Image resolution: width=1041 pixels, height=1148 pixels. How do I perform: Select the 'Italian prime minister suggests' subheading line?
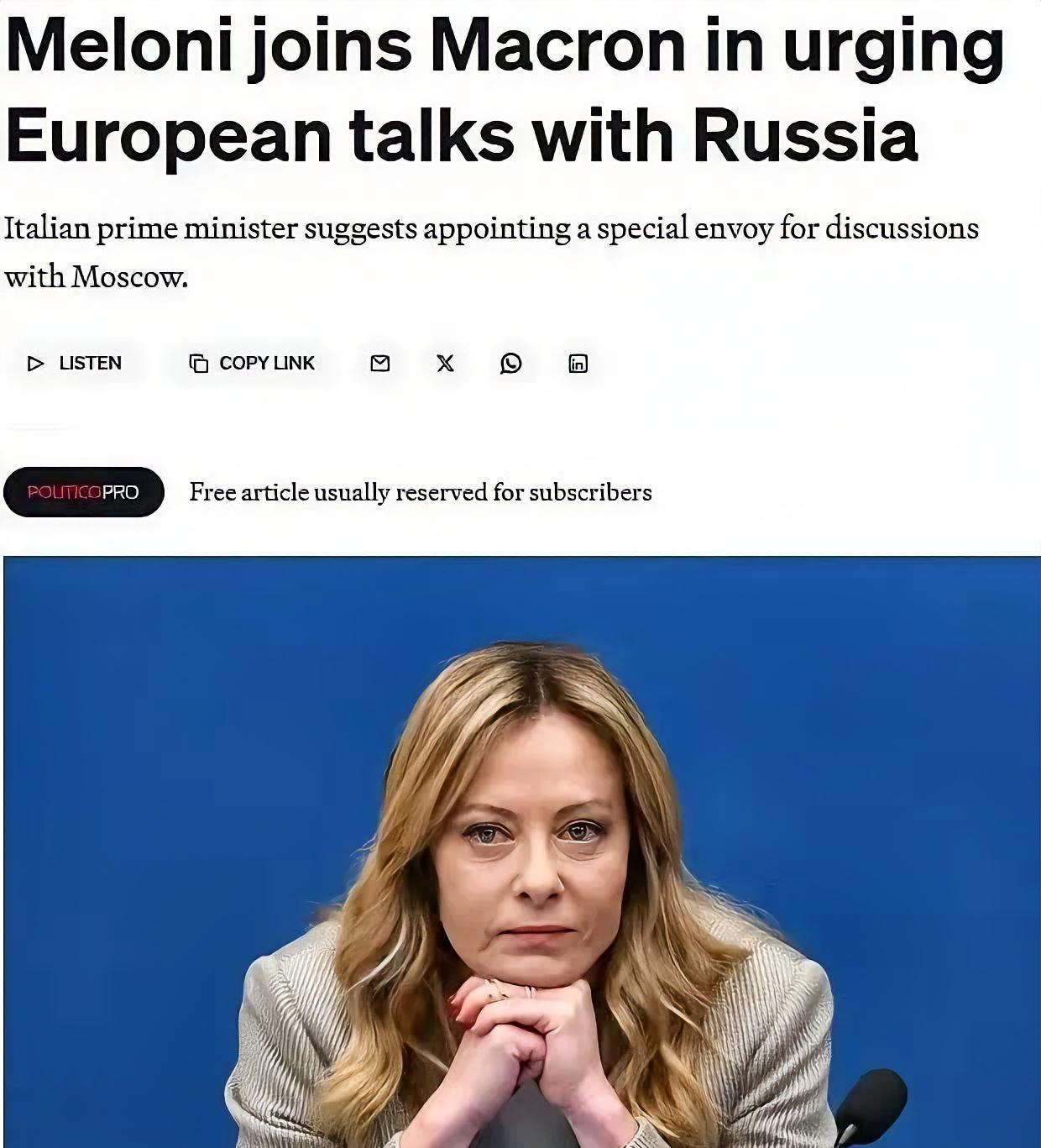point(491,228)
